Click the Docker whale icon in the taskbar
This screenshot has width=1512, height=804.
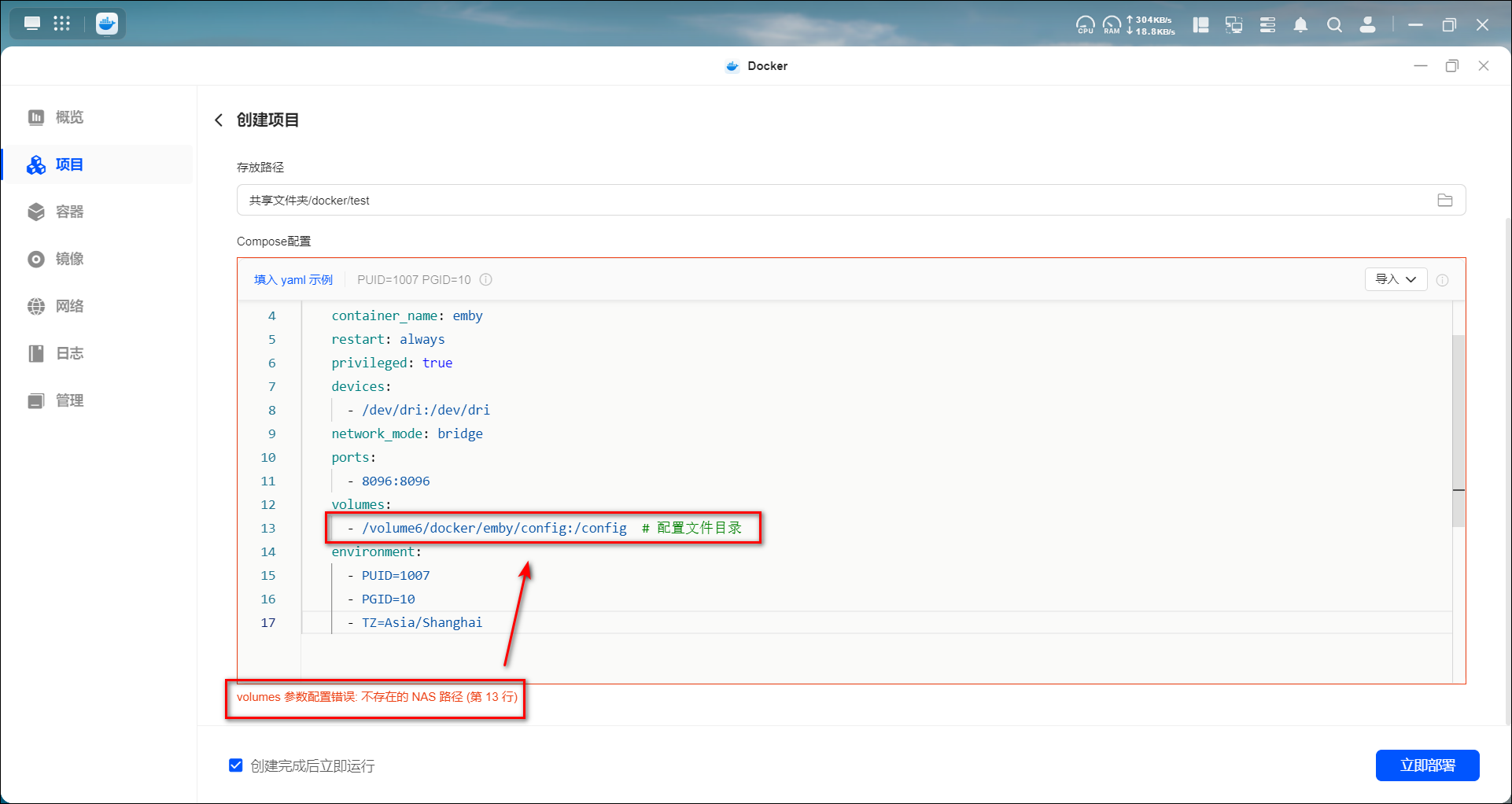tap(107, 24)
